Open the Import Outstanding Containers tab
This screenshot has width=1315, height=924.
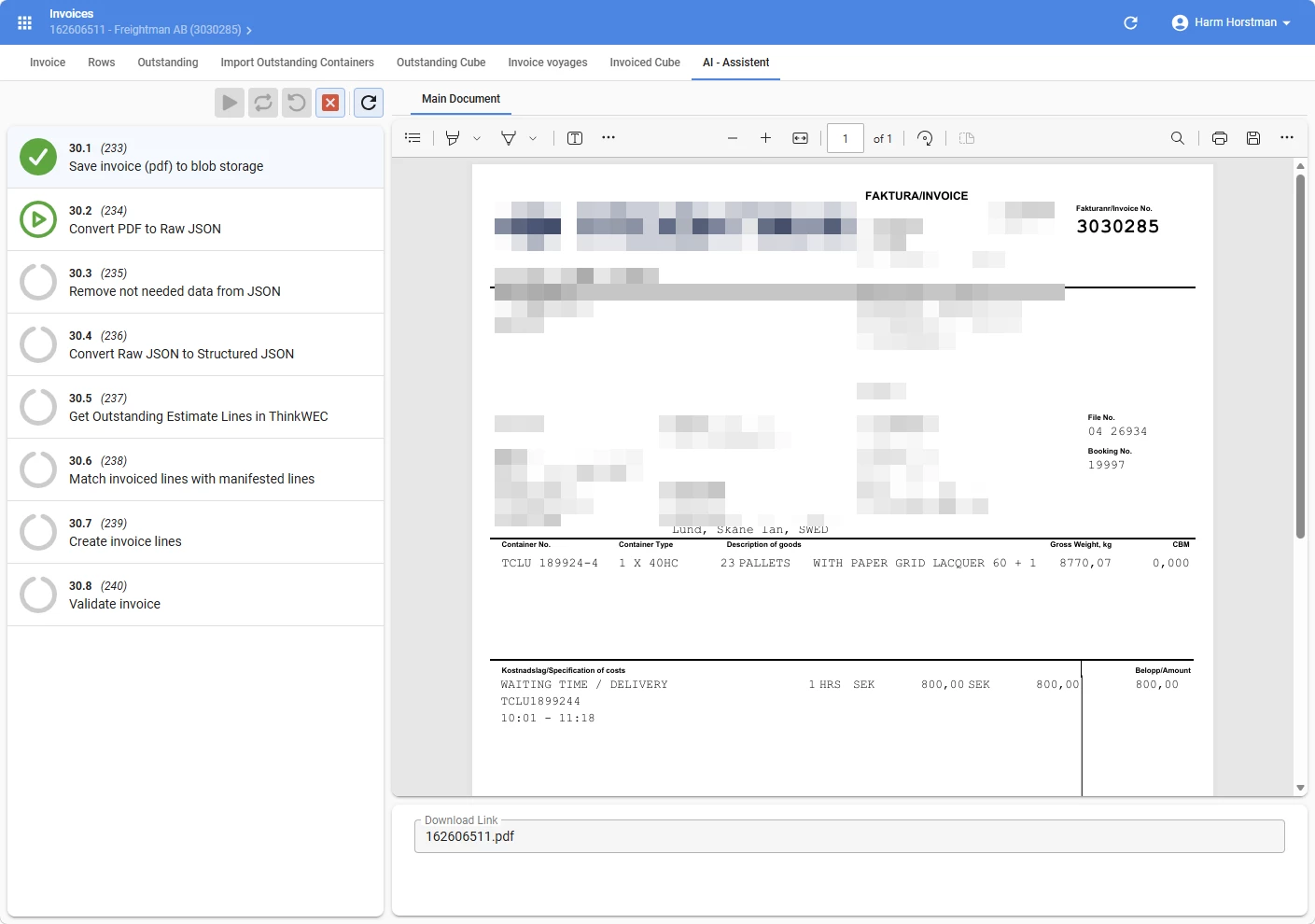pos(298,63)
